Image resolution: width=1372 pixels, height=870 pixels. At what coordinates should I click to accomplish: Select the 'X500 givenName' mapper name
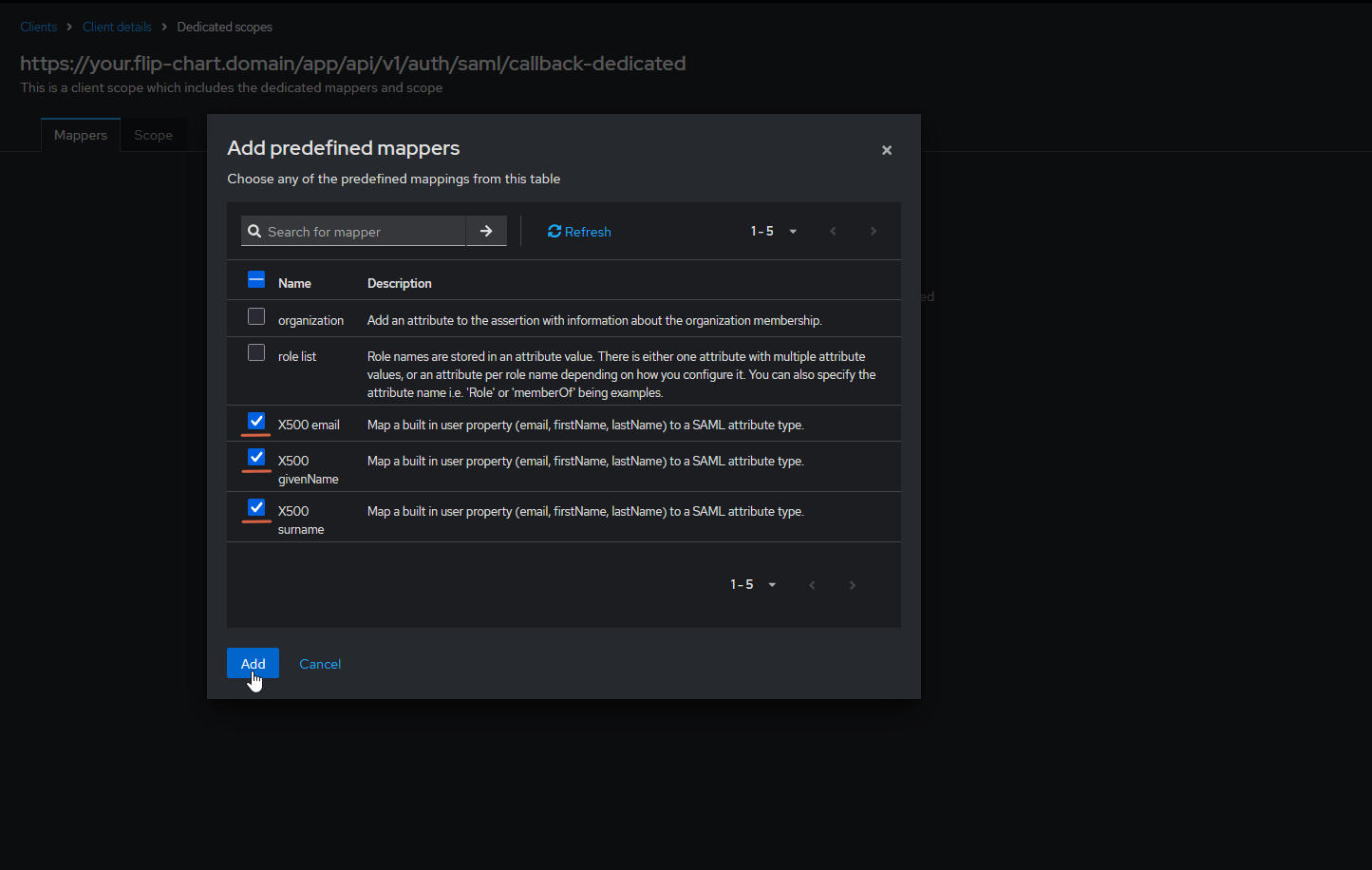(309, 469)
